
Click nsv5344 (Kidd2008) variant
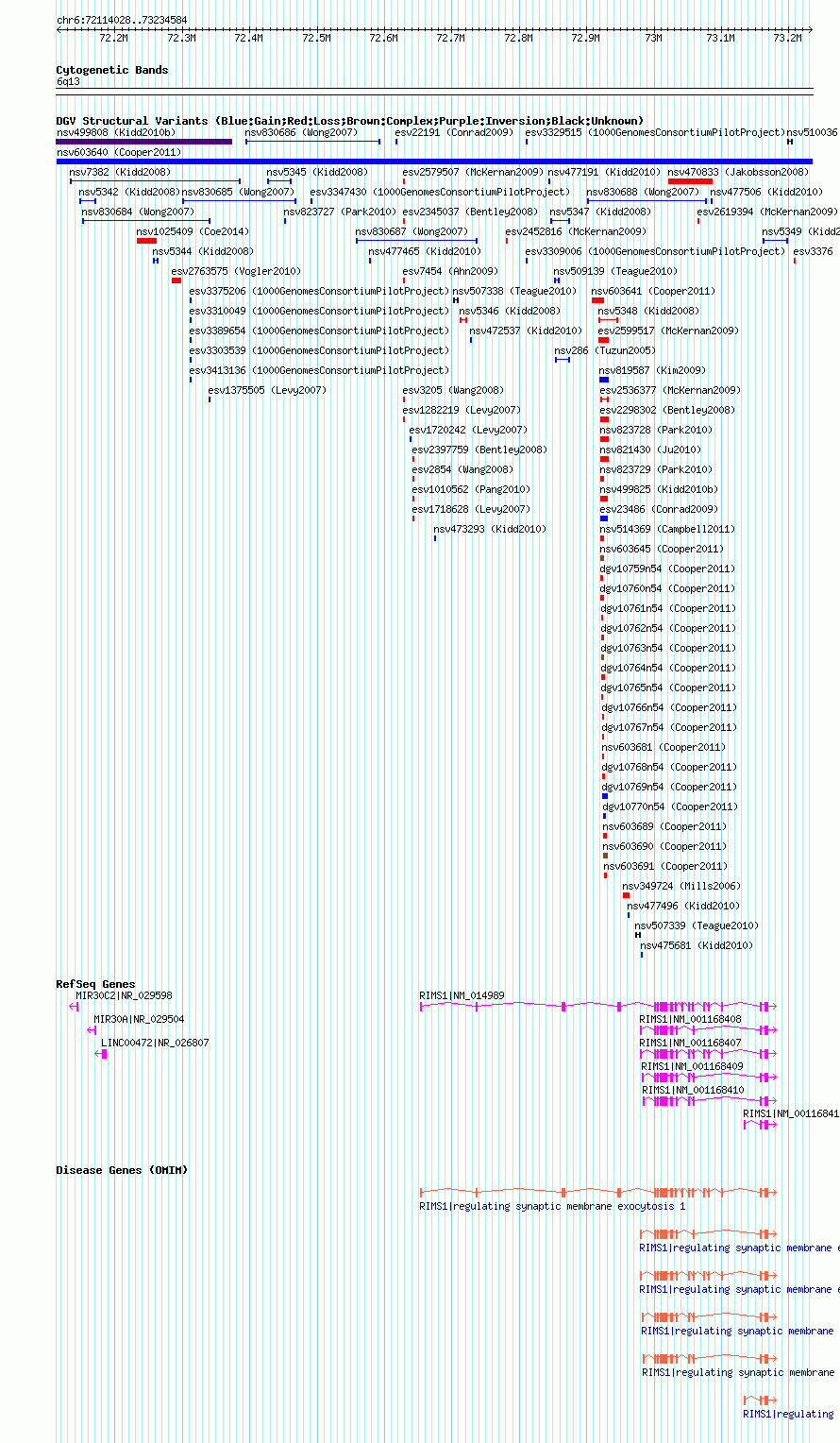(203, 251)
